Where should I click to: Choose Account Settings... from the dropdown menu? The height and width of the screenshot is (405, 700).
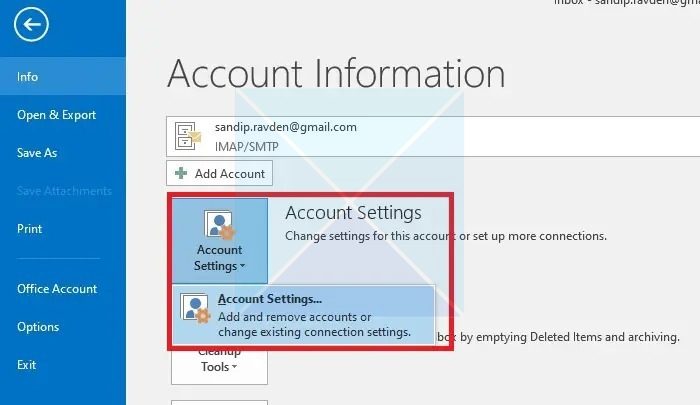[303, 315]
